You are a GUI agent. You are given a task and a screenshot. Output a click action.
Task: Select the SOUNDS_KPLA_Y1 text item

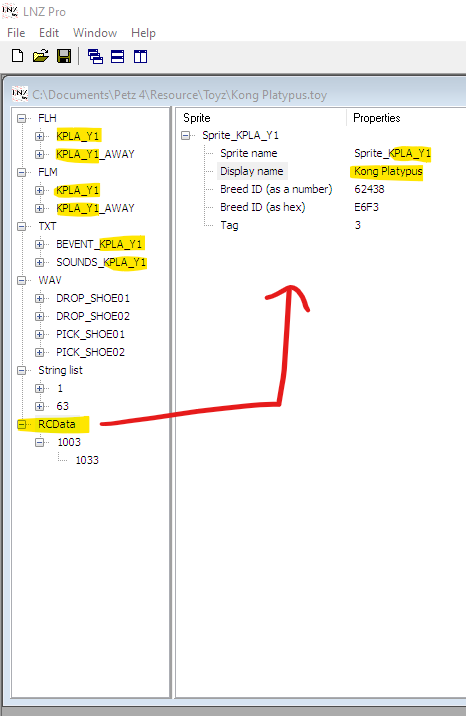pyautogui.click(x=101, y=262)
